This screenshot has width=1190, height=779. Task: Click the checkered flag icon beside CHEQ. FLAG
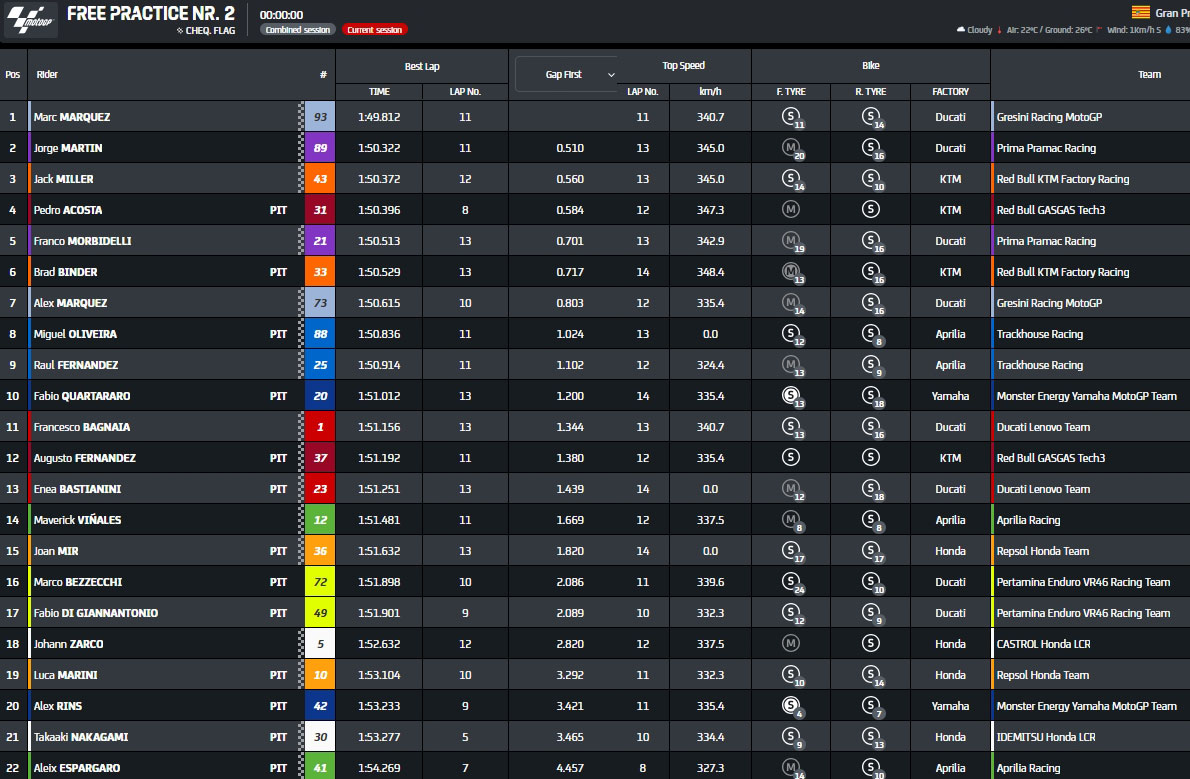(x=179, y=30)
